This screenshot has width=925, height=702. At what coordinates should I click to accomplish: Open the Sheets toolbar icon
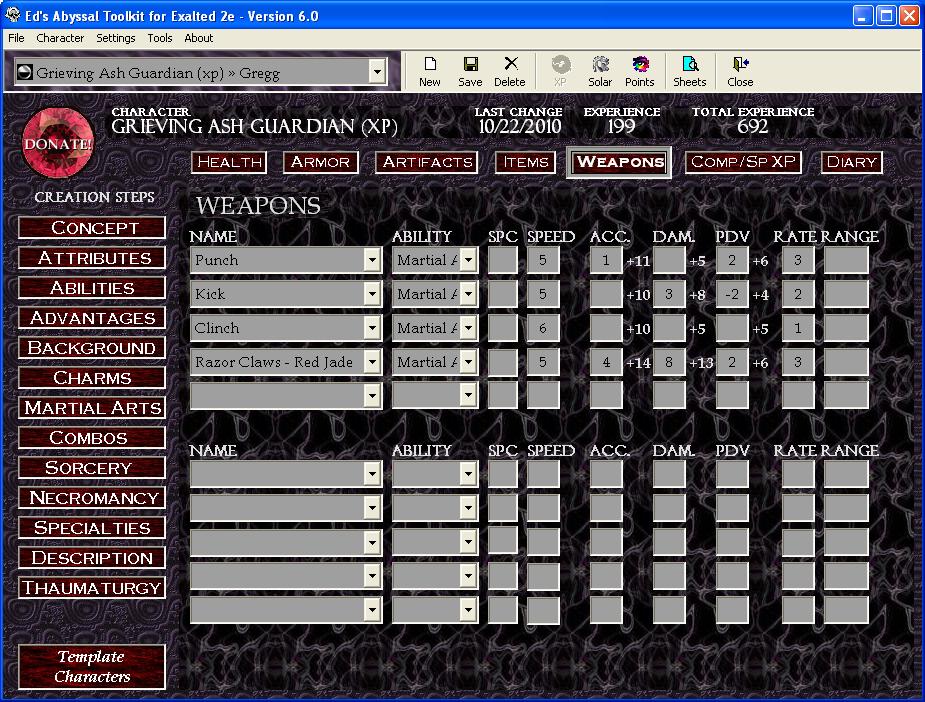(689, 71)
